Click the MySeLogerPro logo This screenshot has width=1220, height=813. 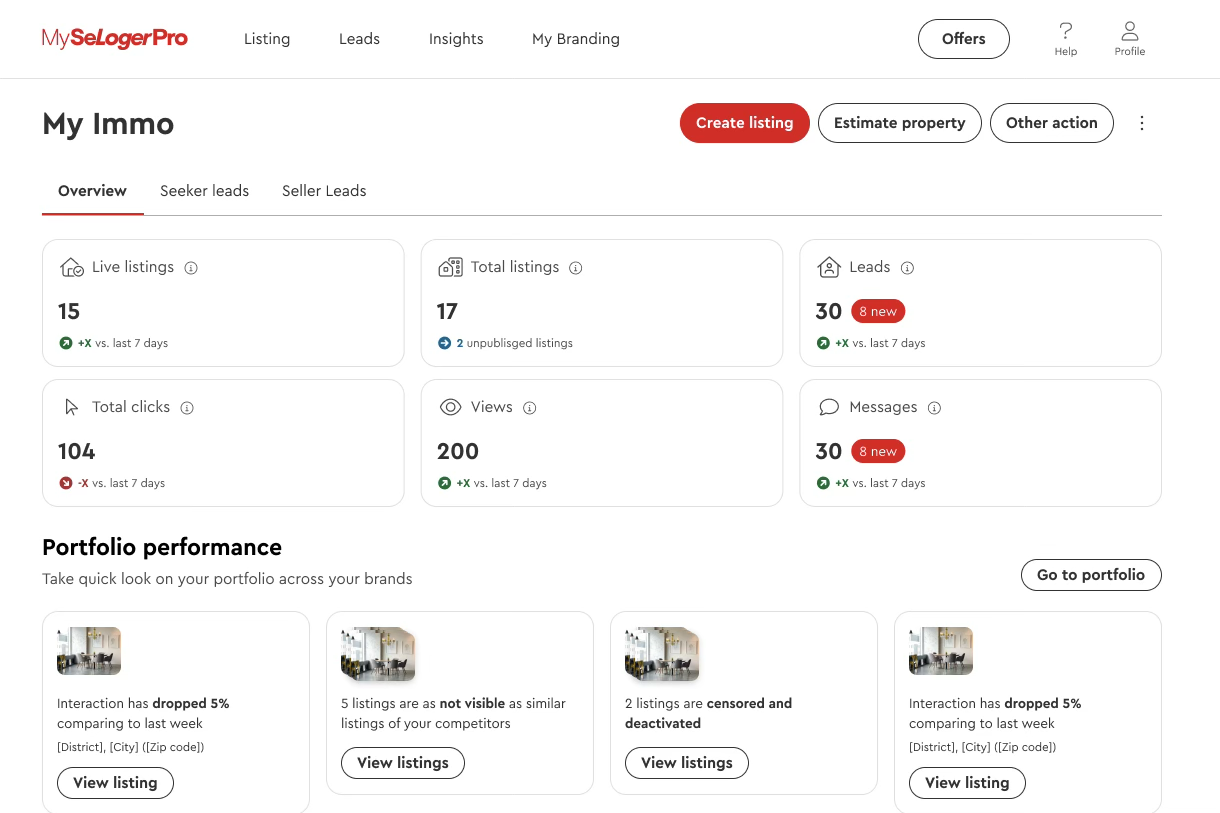click(114, 39)
